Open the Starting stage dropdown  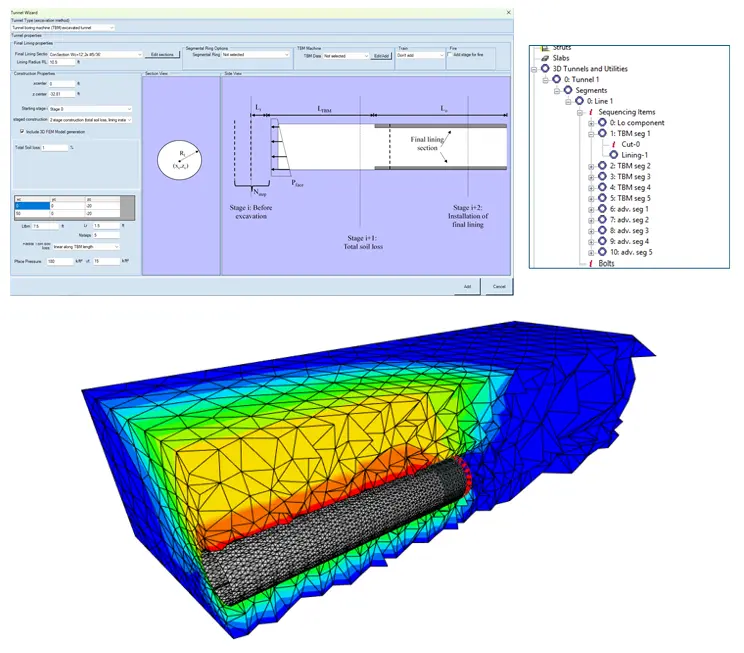click(90, 109)
